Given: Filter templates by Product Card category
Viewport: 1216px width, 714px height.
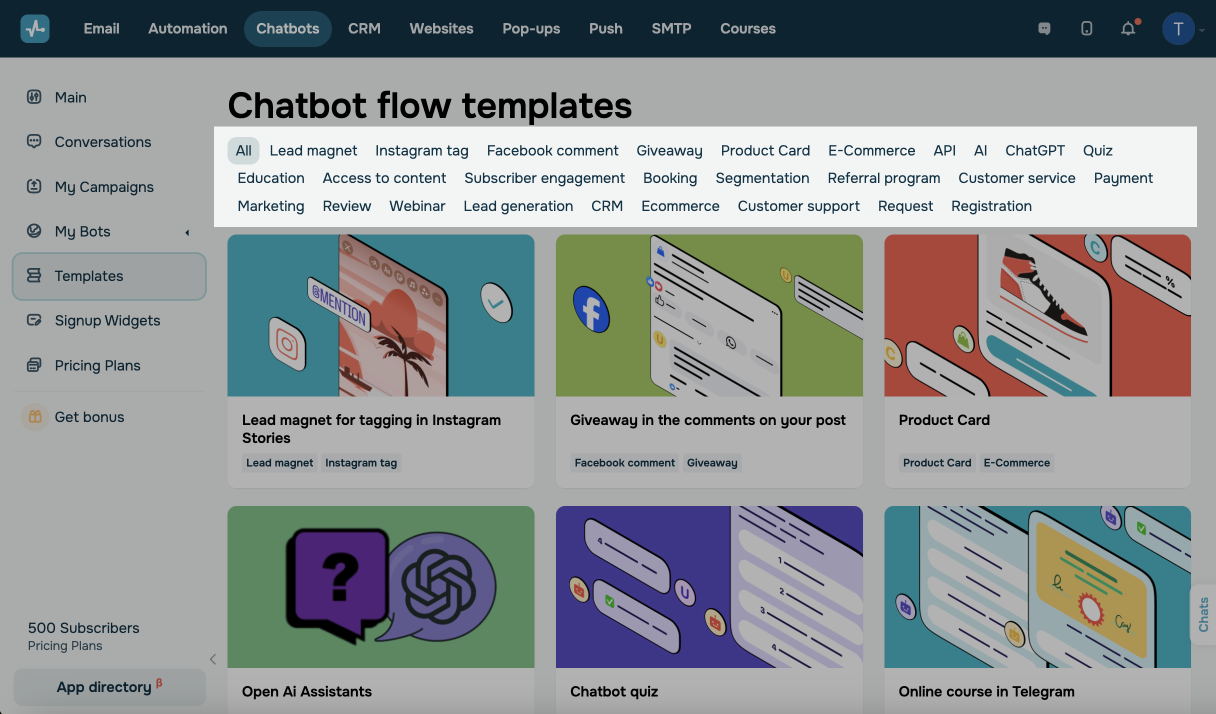Looking at the screenshot, I should [766, 150].
